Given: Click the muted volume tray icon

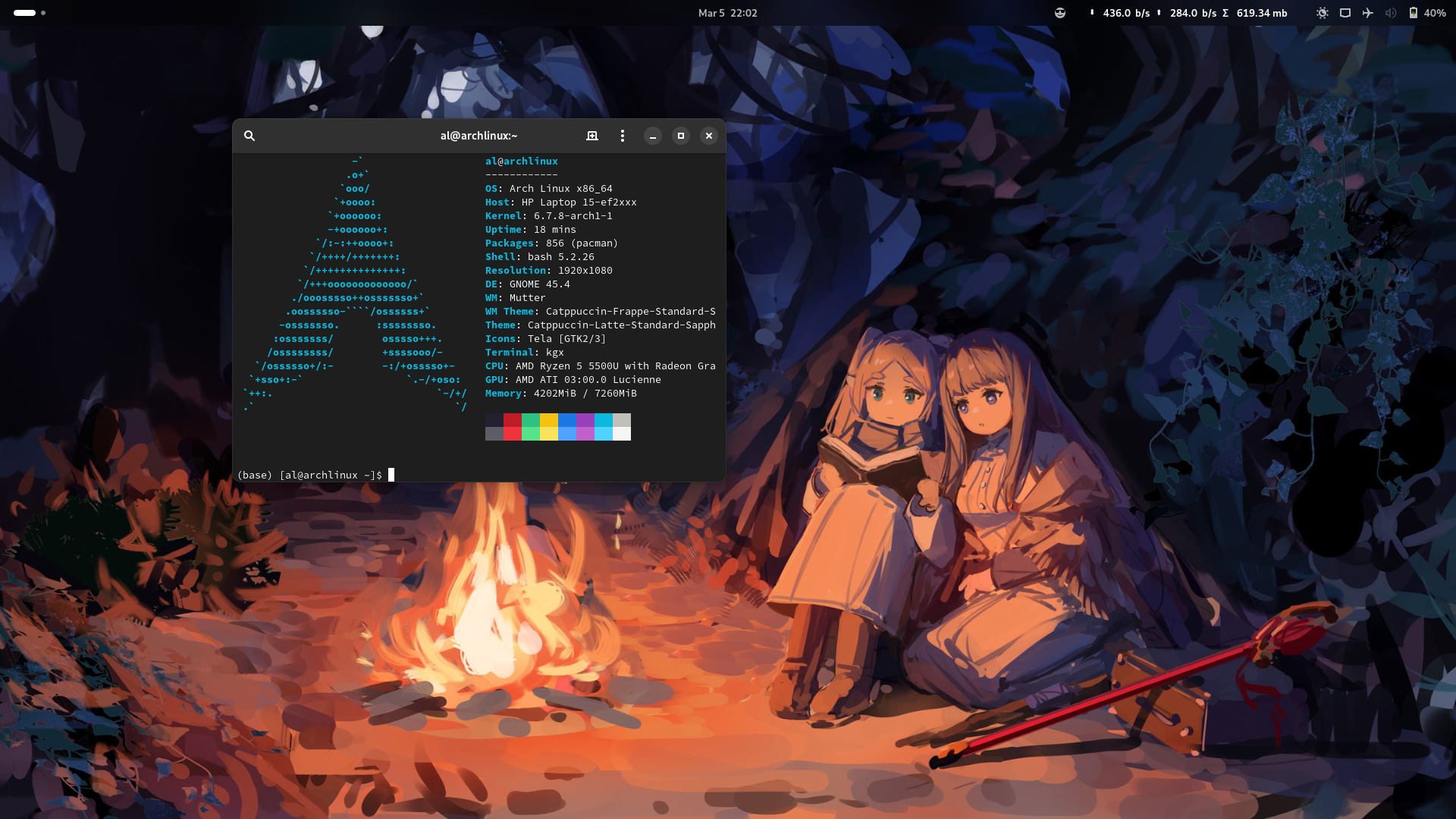Looking at the screenshot, I should point(1391,13).
